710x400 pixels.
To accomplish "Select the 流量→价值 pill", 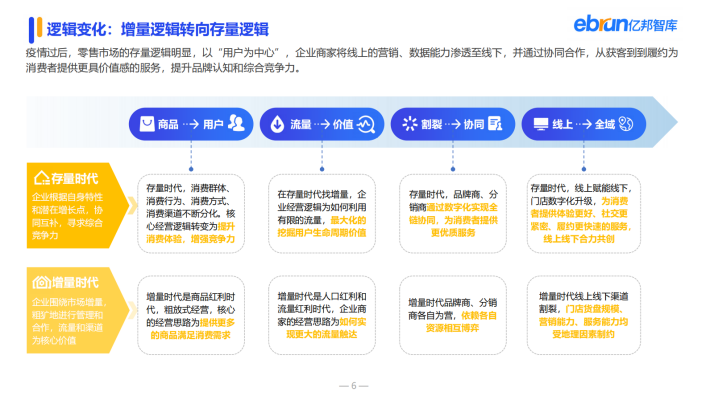I will [322, 124].
